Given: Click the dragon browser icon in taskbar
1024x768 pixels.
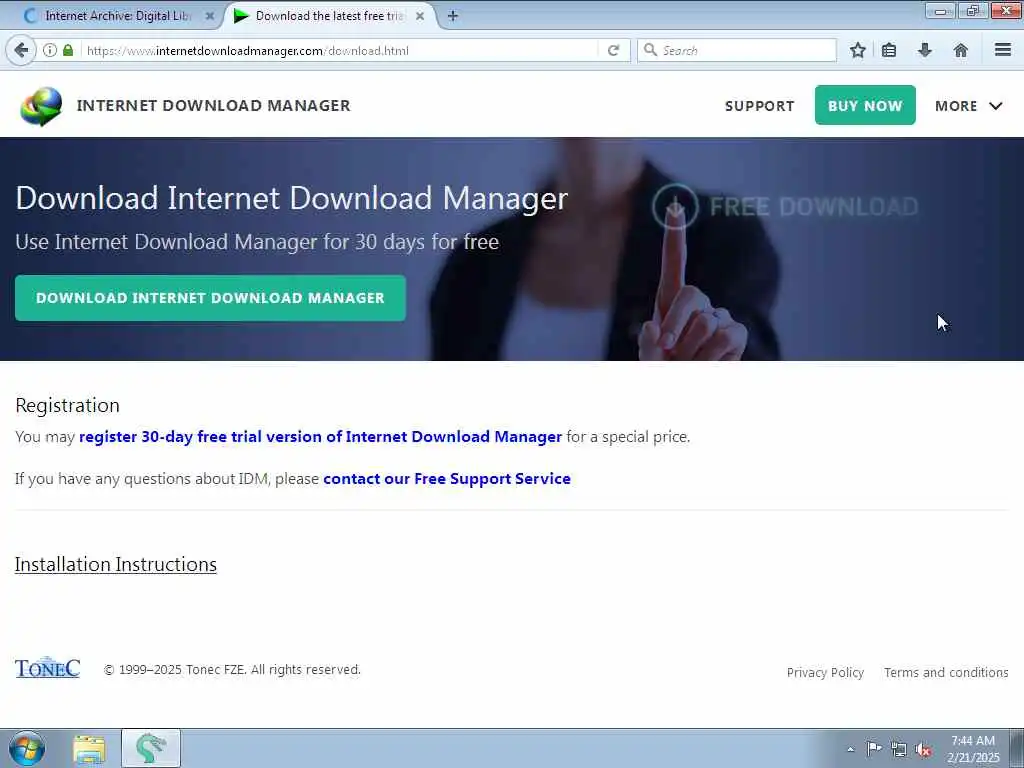Looking at the screenshot, I should coord(151,748).
